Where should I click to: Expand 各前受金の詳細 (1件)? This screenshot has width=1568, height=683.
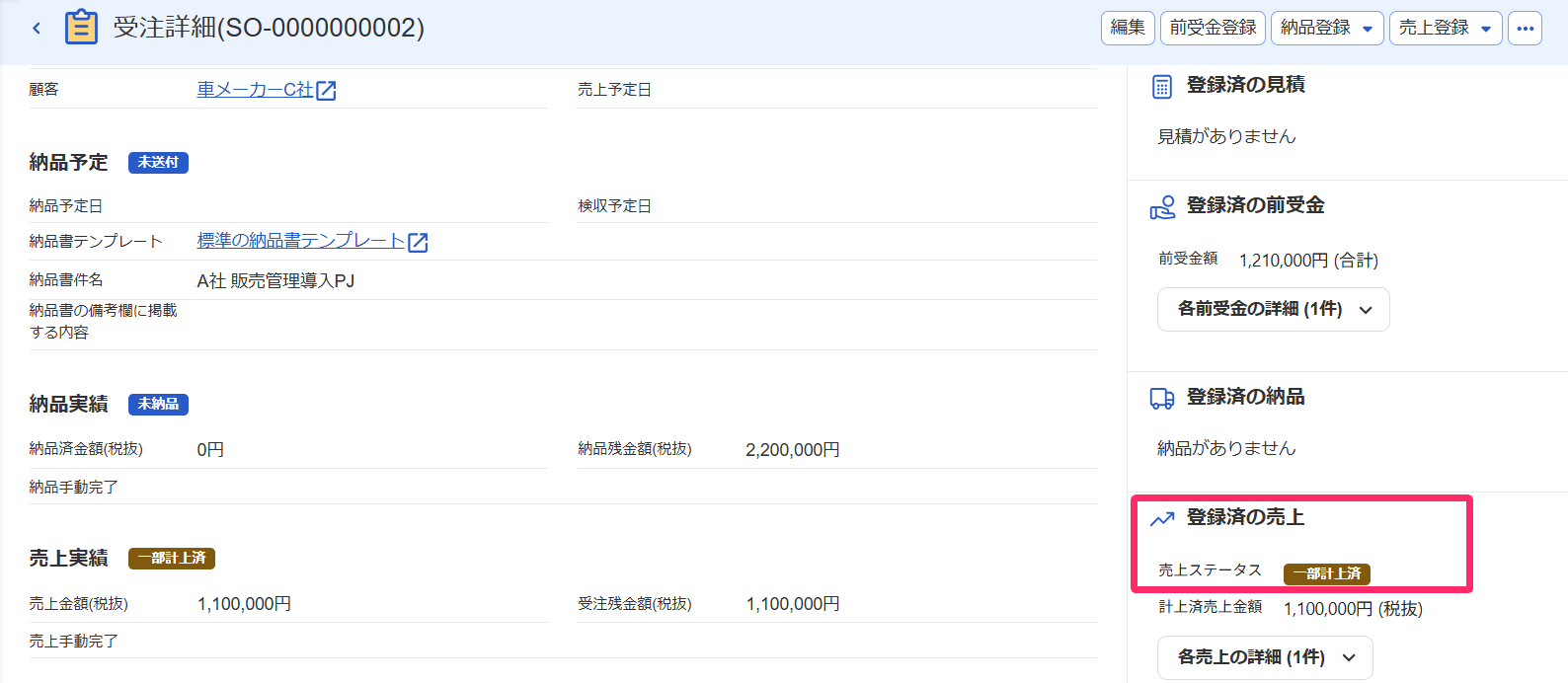(x=1274, y=309)
